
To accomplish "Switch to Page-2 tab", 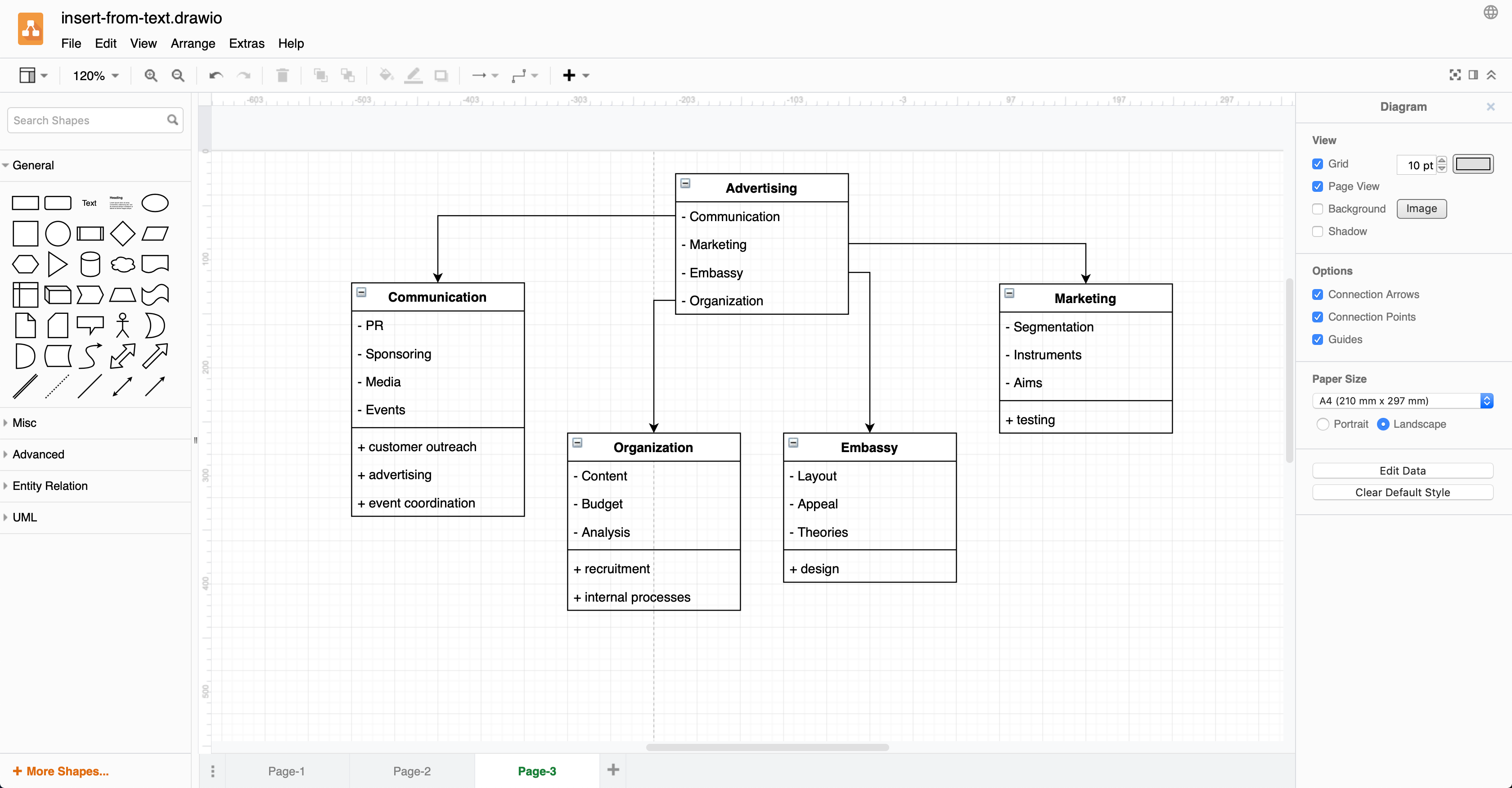I will pos(412,771).
